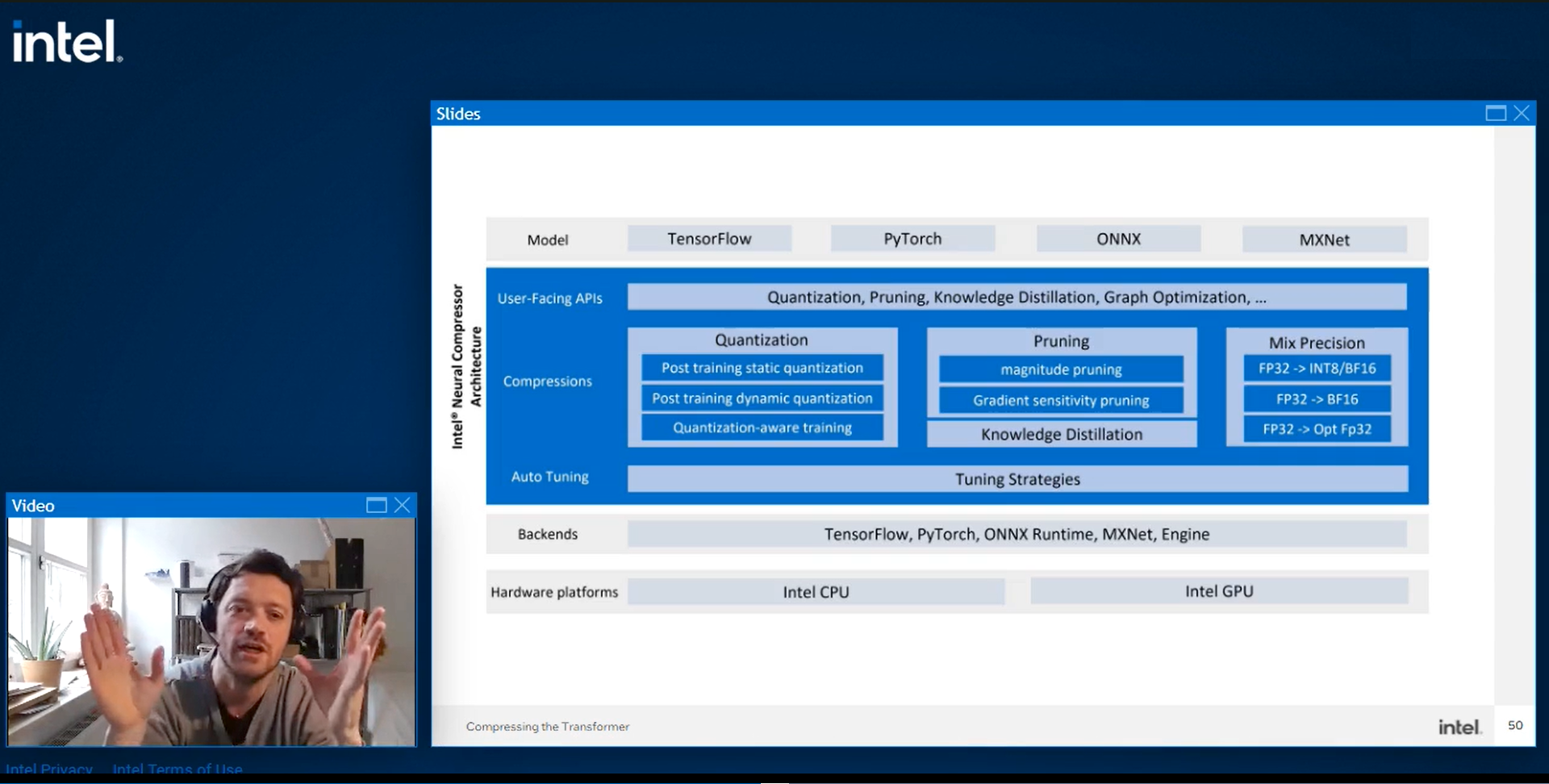The image size is (1549, 784).
Task: Click Post training static quantization box
Action: [x=762, y=368]
